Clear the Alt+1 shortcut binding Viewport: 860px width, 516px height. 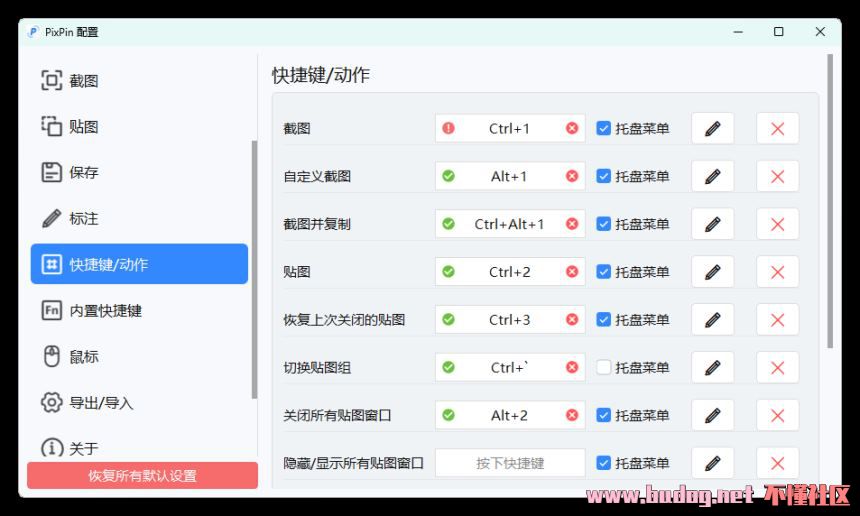point(572,176)
